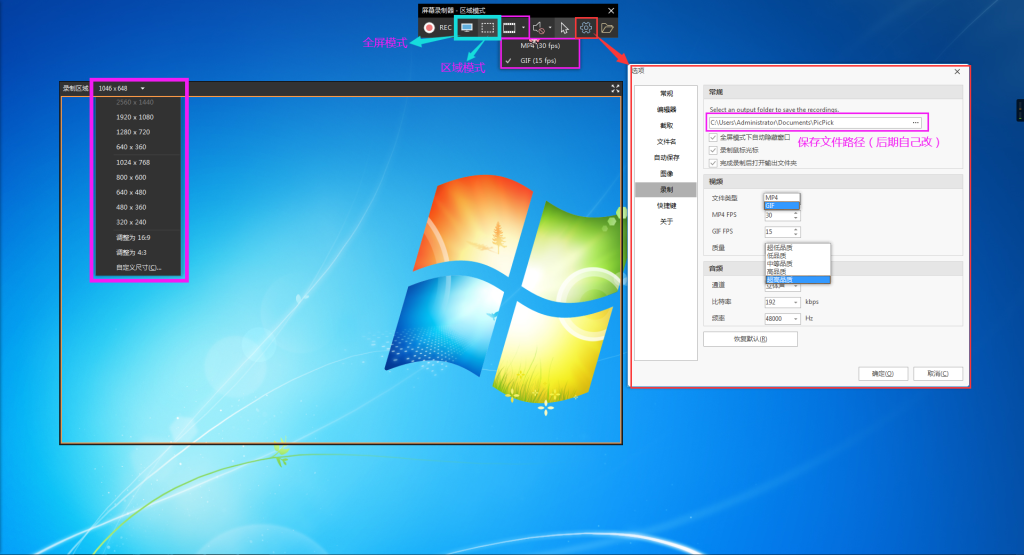This screenshot has height=555, width=1024.
Task: Select GIF (15 fps) in format menu
Action: tap(540, 60)
